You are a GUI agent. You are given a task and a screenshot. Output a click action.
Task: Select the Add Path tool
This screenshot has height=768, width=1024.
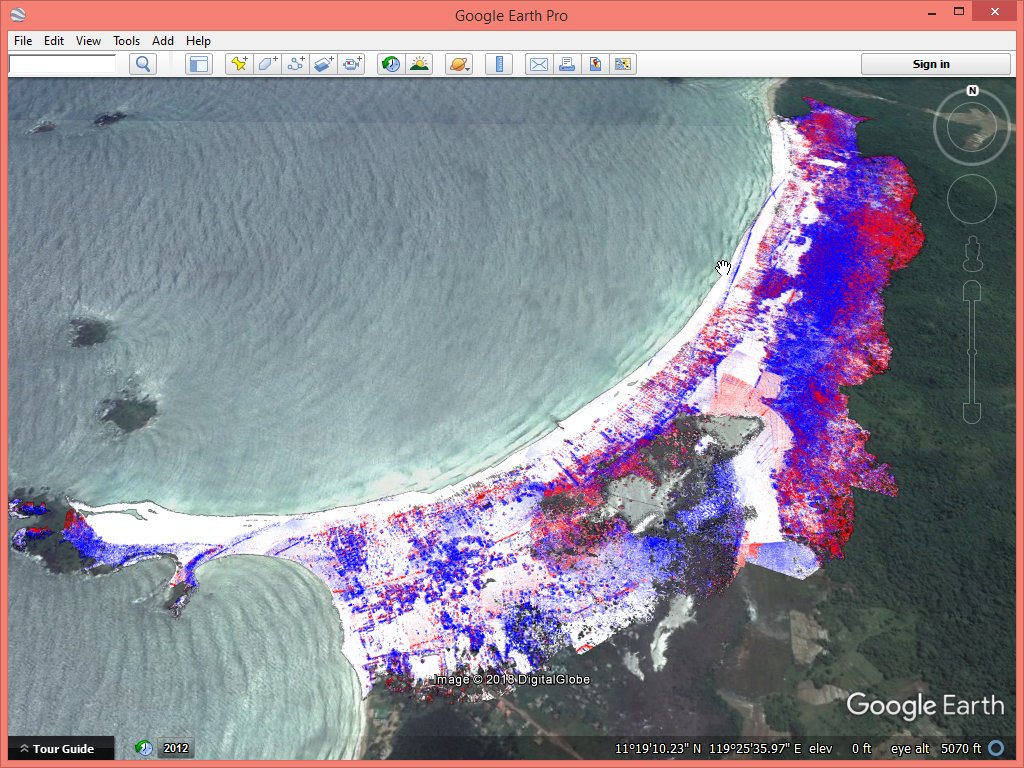point(295,64)
